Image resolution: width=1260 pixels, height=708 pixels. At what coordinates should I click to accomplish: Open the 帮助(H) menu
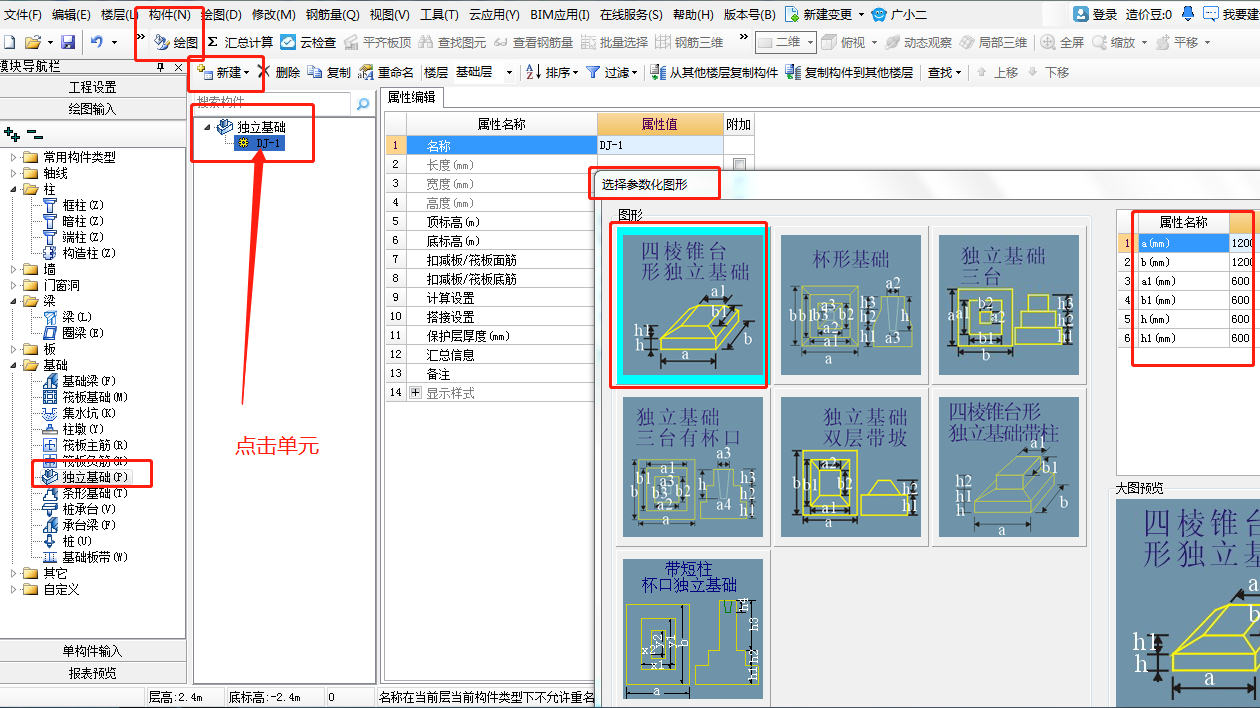click(693, 15)
